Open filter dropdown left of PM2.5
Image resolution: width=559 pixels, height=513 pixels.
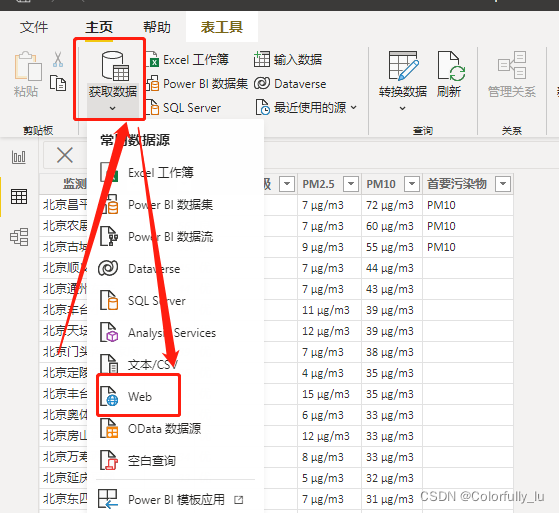pyautogui.click(x=287, y=184)
